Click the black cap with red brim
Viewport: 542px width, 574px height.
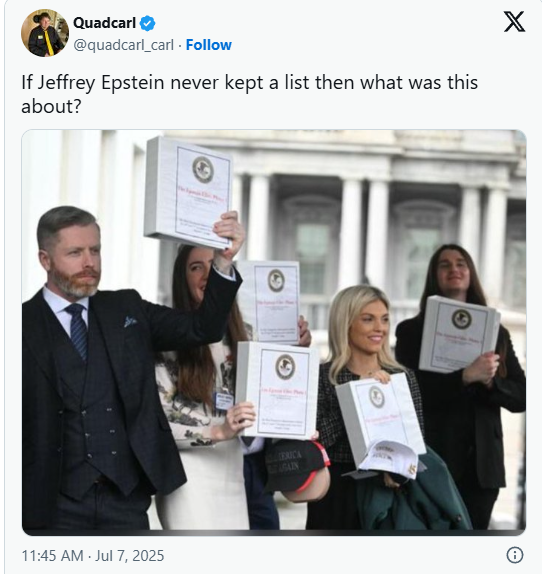pos(297,469)
